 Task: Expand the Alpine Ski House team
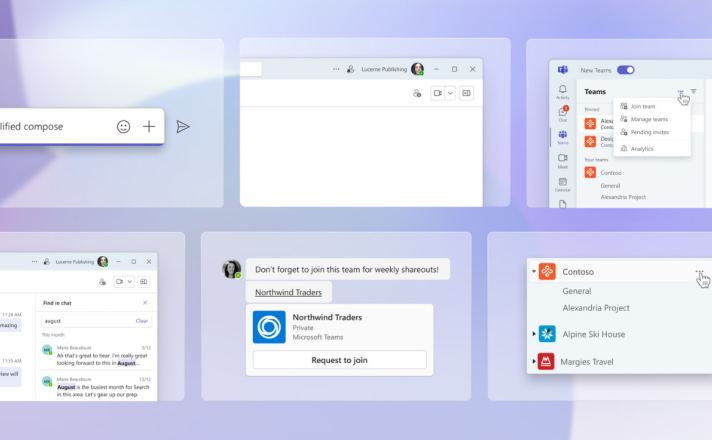534,334
